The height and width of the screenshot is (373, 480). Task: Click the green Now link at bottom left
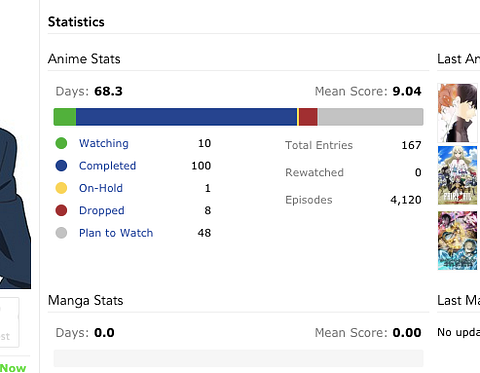click(13, 368)
